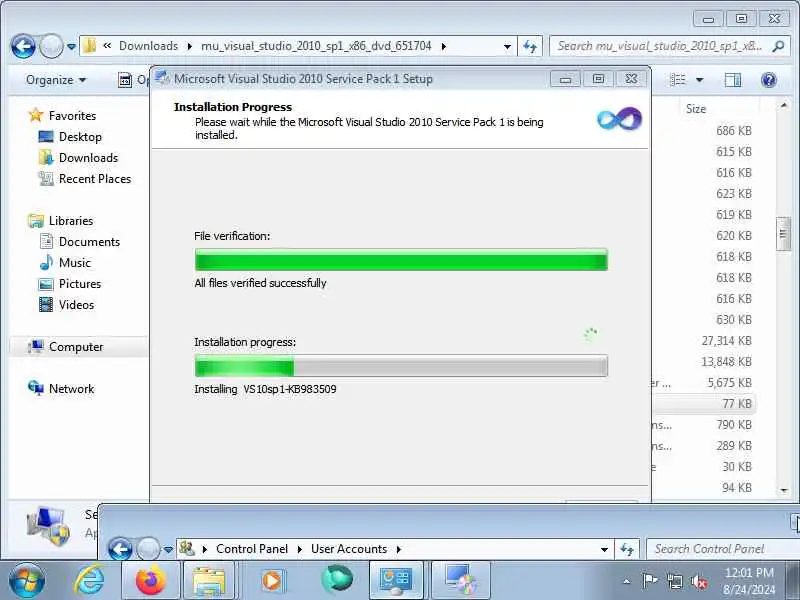Open Action Center flag in system tray

649,581
